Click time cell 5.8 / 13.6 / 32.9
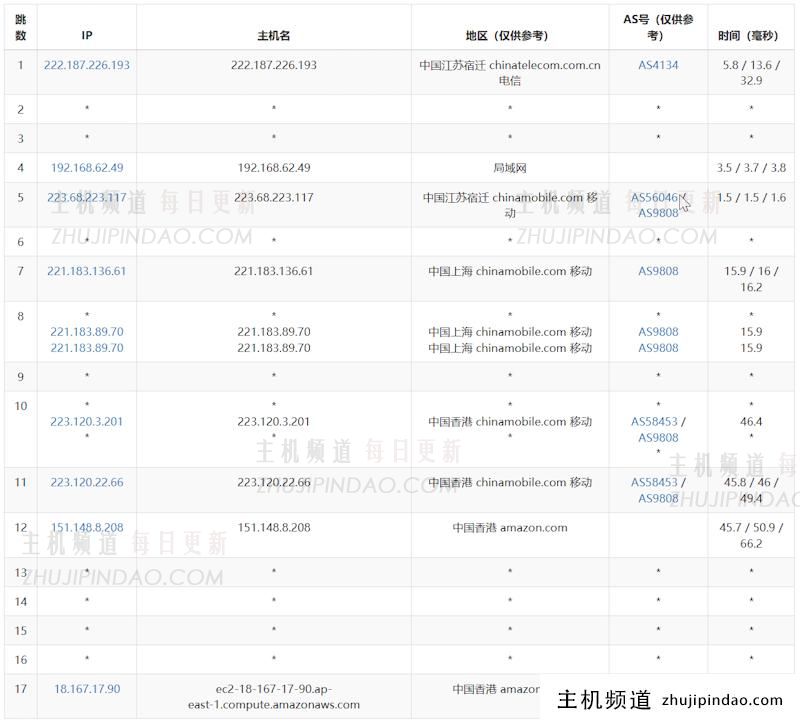 coord(751,72)
